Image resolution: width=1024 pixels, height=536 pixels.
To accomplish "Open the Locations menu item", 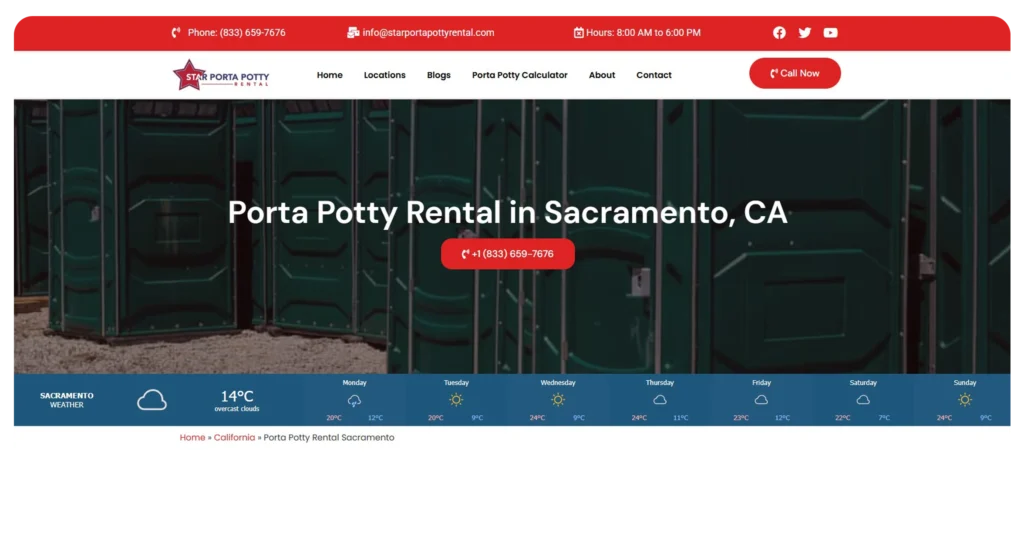I will click(x=384, y=75).
